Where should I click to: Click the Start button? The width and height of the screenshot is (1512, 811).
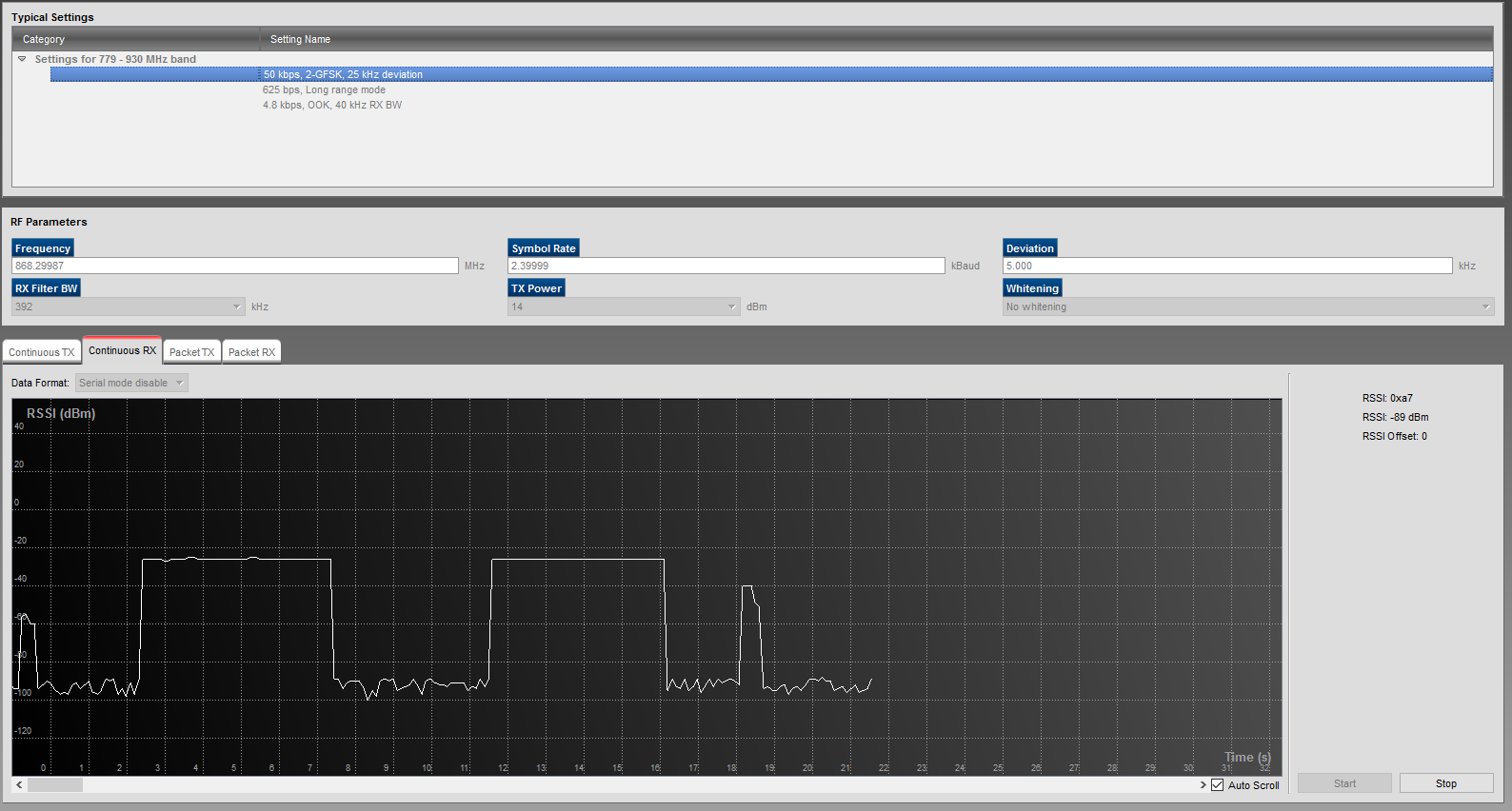pyautogui.click(x=1344, y=783)
